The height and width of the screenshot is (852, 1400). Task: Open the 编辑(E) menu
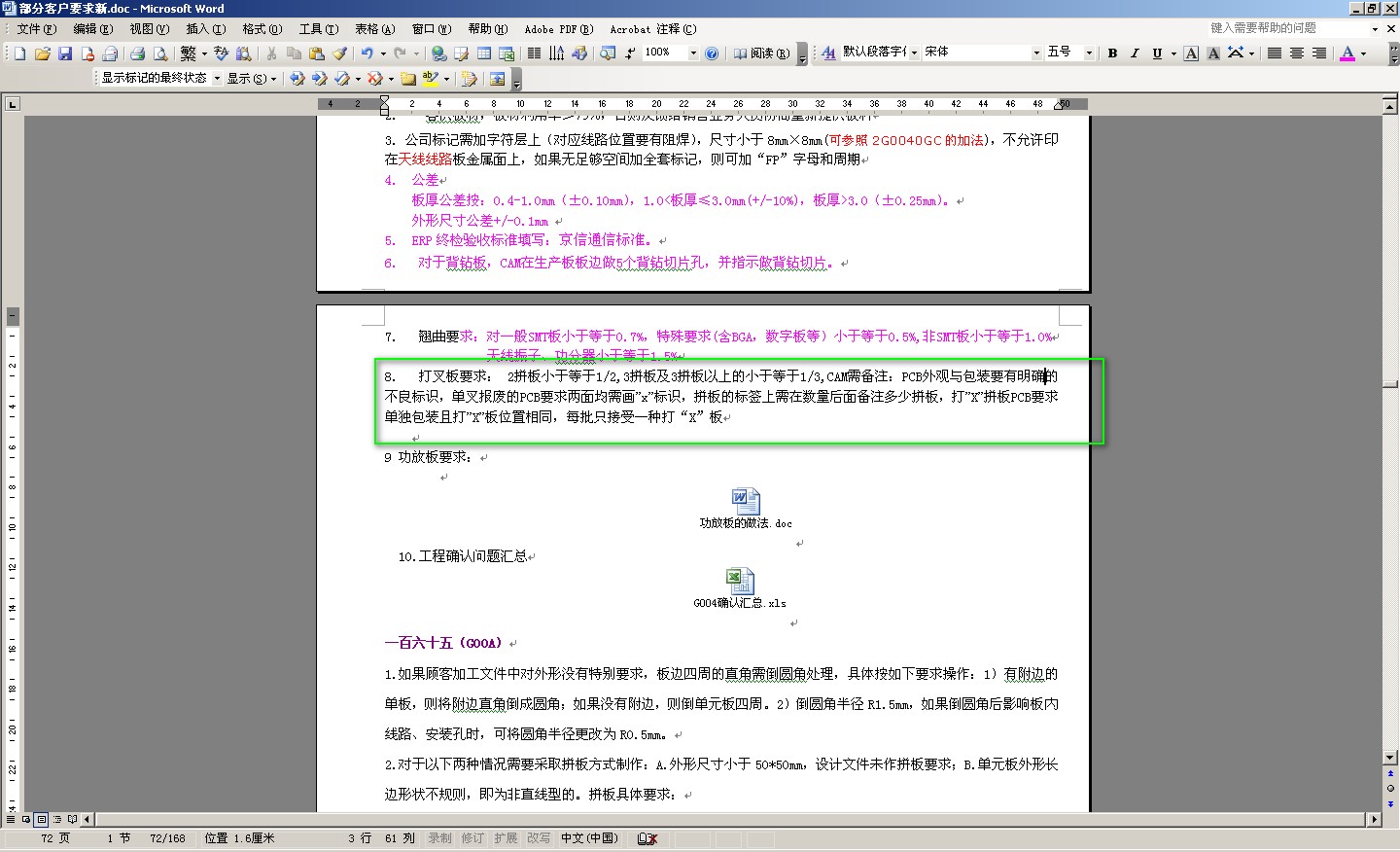[x=93, y=29]
